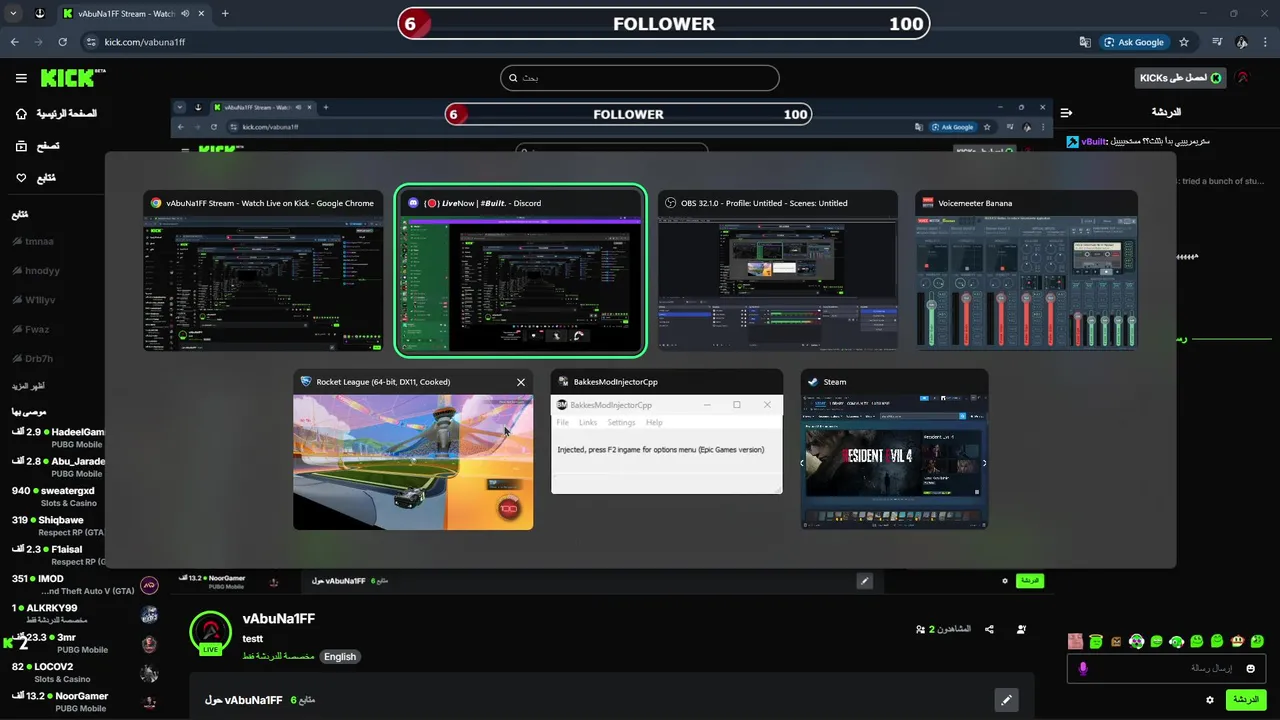The width and height of the screenshot is (1280, 720).
Task: Open a new Chrome tab
Action: 225,14
